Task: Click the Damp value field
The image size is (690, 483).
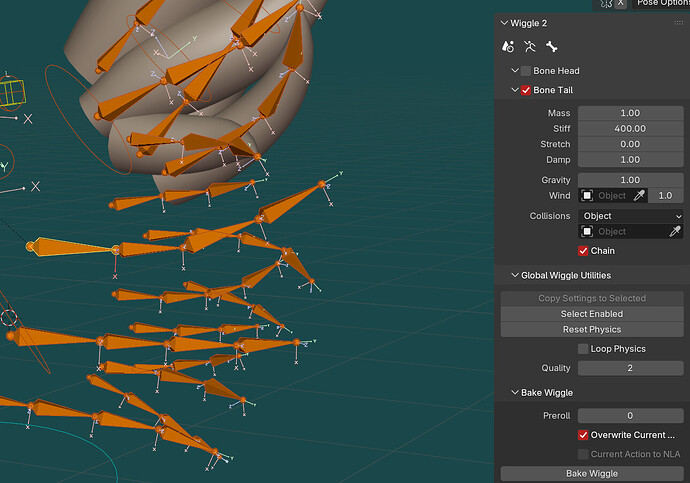Action: tap(630, 160)
